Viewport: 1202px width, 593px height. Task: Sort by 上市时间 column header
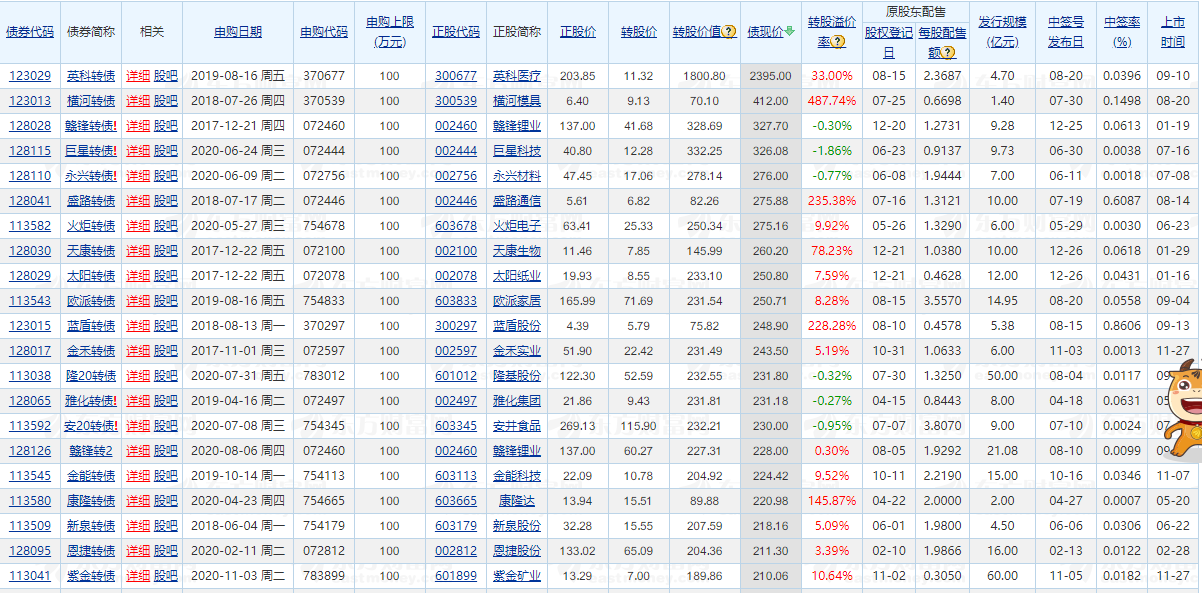pyautogui.click(x=1173, y=32)
